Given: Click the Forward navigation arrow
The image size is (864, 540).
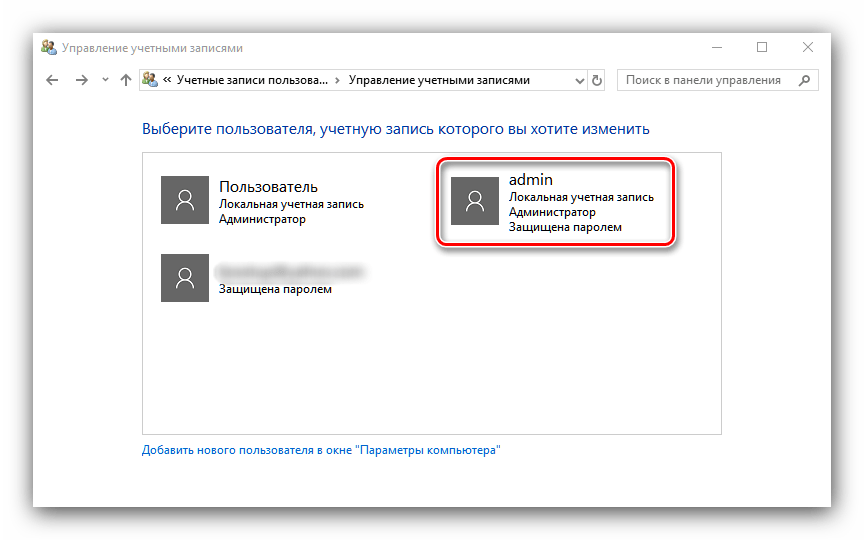Looking at the screenshot, I should click(x=82, y=80).
